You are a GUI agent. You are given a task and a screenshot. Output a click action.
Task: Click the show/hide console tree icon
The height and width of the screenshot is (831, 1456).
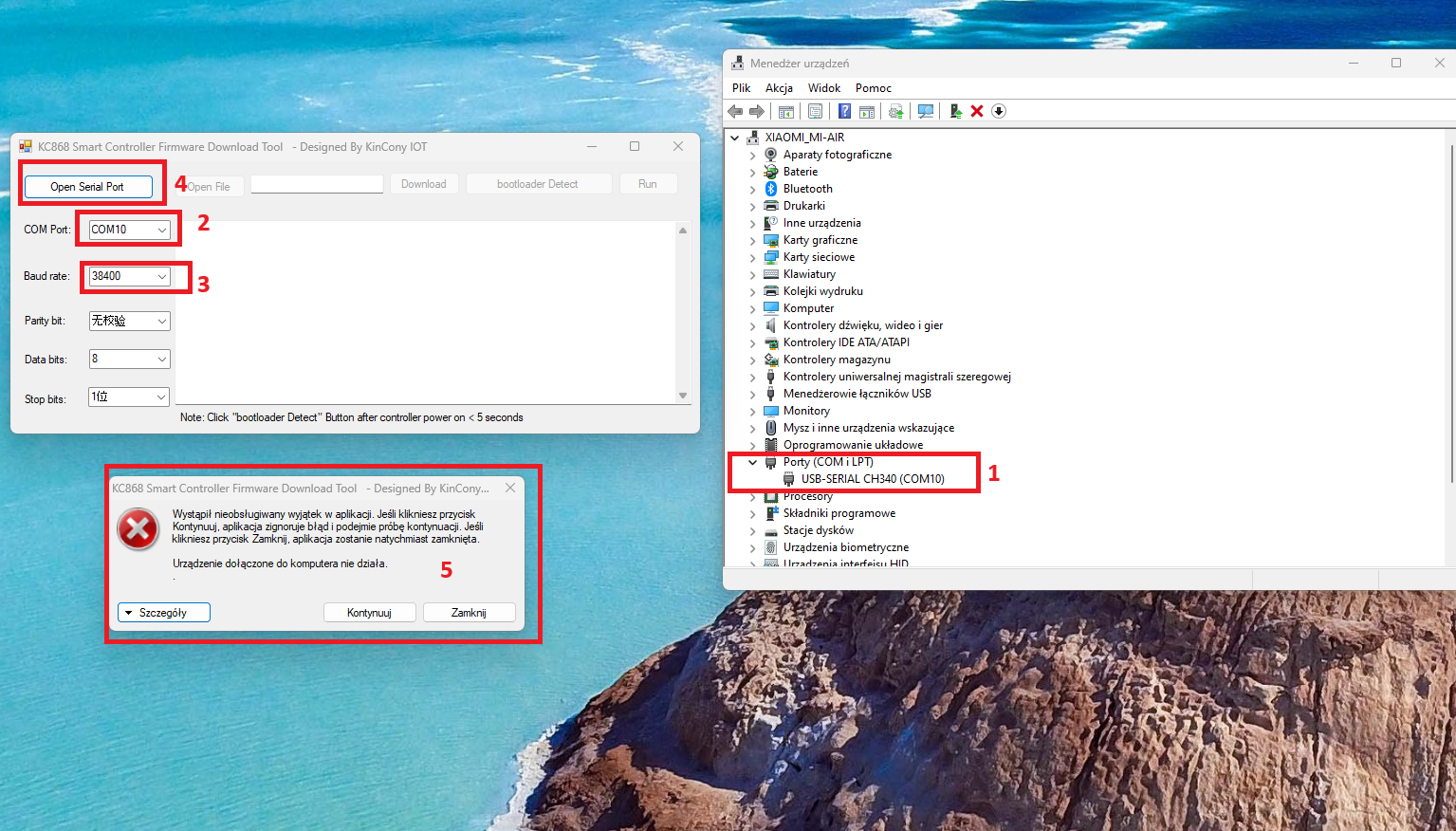tap(785, 111)
